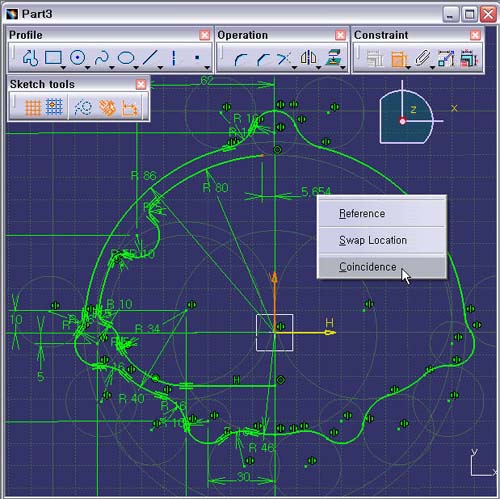Image resolution: width=500 pixels, height=499 pixels.
Task: Expand the Trim tool dropdown arrow
Action: (294, 68)
